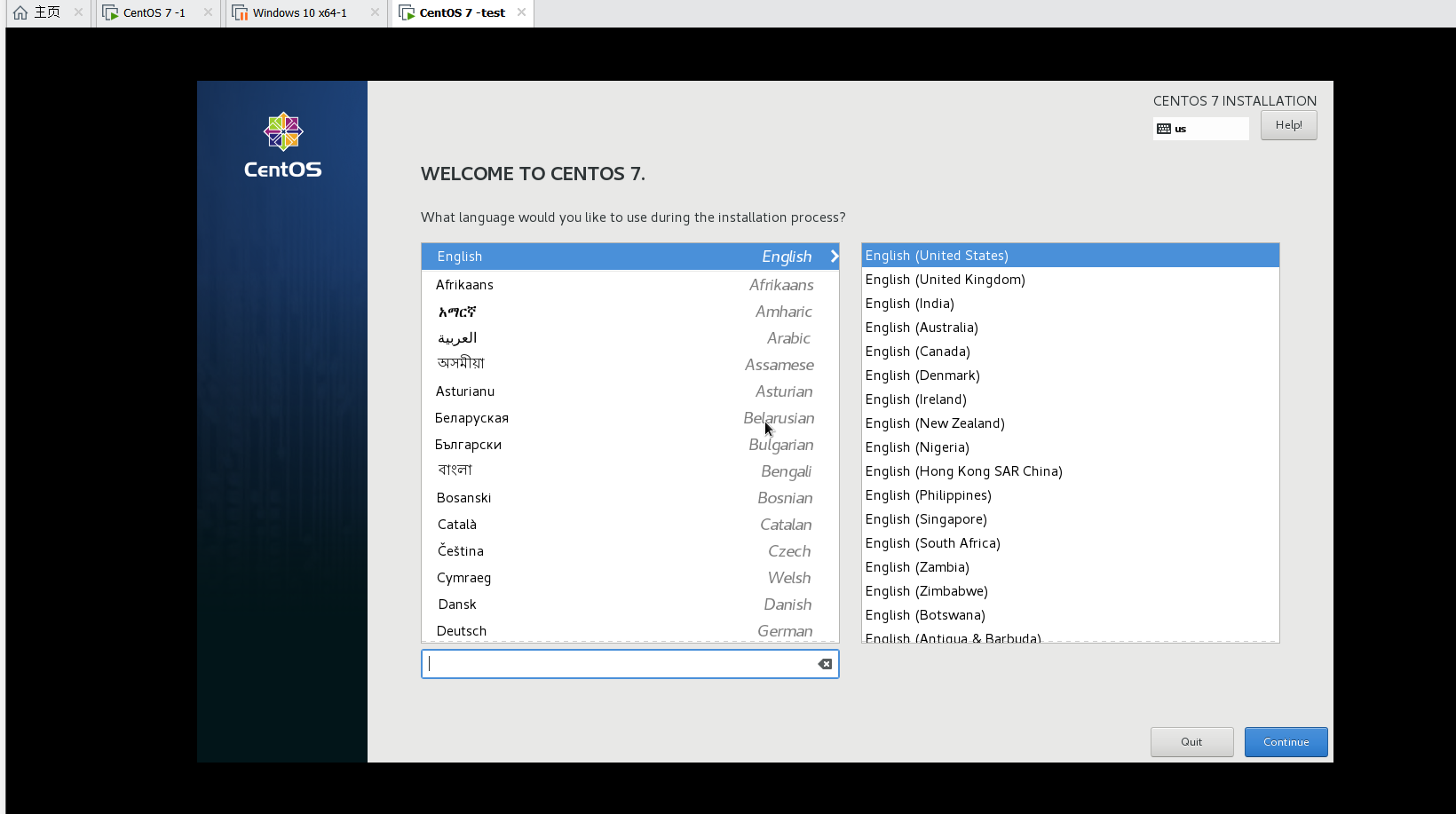Select the Amharic language row

pyautogui.click(x=630, y=312)
